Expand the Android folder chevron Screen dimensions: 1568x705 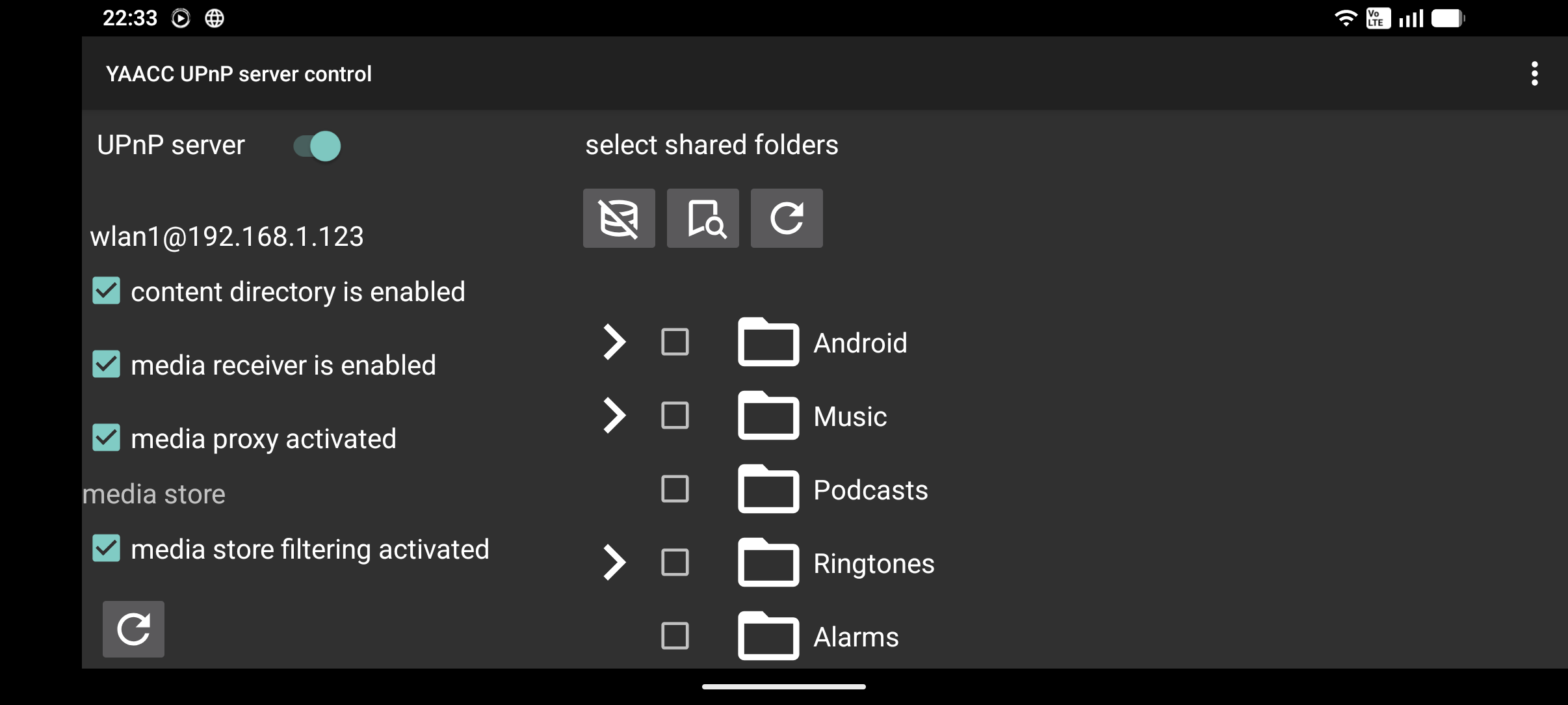tap(614, 342)
